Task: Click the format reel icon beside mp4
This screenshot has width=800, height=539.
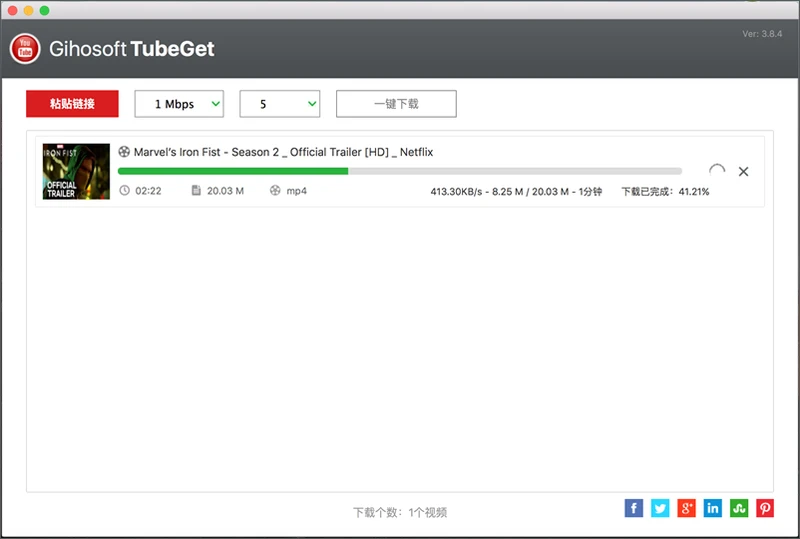Action: [275, 190]
